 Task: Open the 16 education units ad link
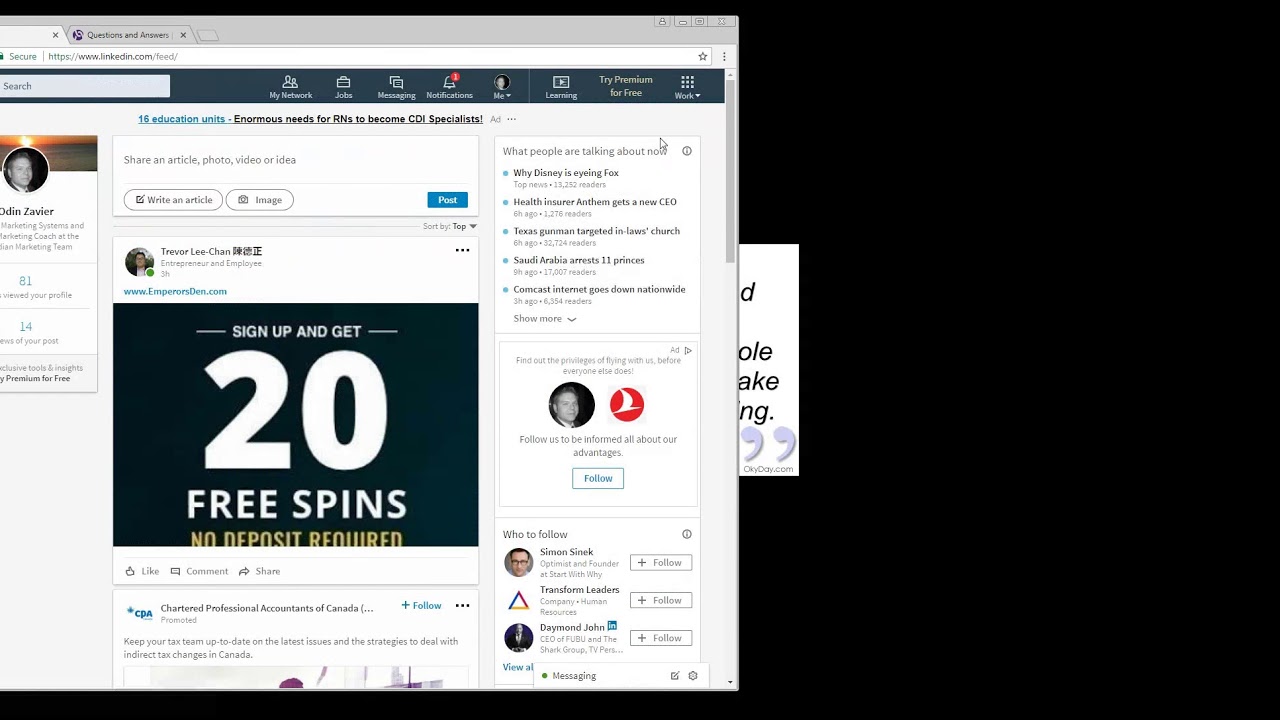[310, 119]
